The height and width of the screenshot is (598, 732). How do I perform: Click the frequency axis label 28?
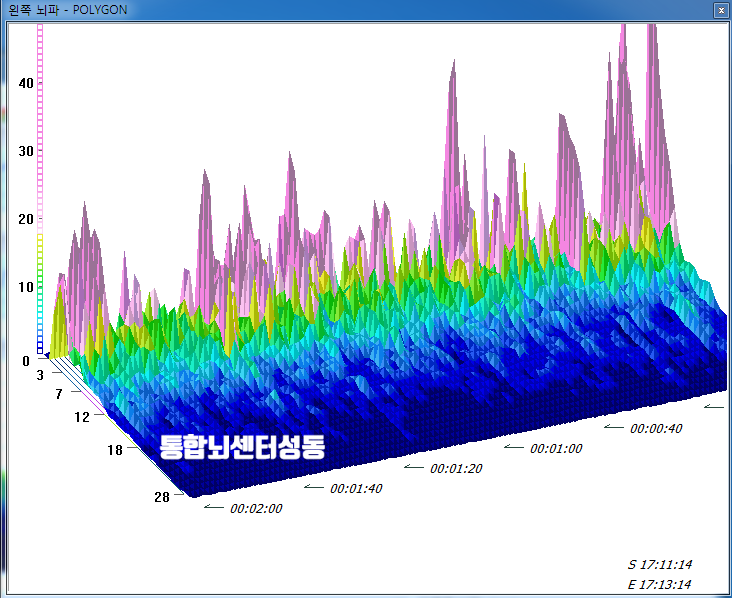point(161,497)
